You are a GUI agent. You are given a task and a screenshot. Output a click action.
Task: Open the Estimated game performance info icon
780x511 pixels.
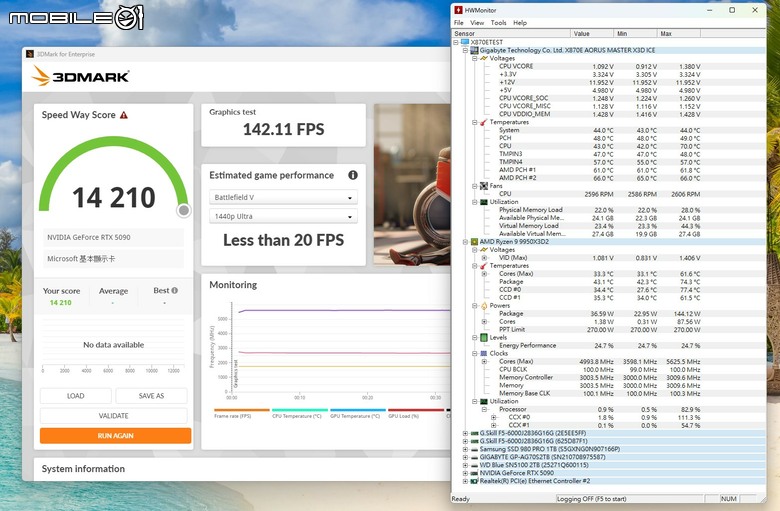point(353,175)
